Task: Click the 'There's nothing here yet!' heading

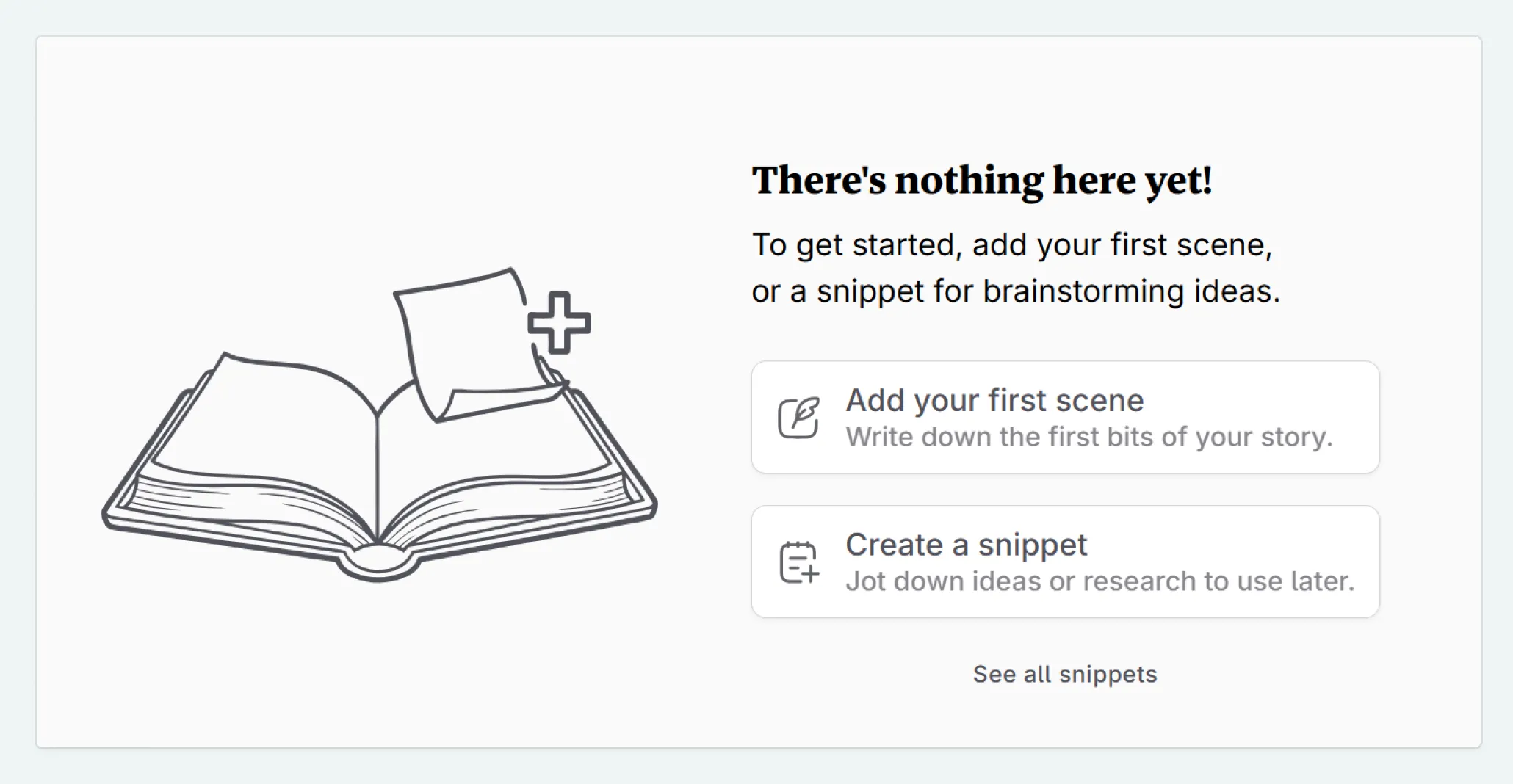Action: coord(981,181)
